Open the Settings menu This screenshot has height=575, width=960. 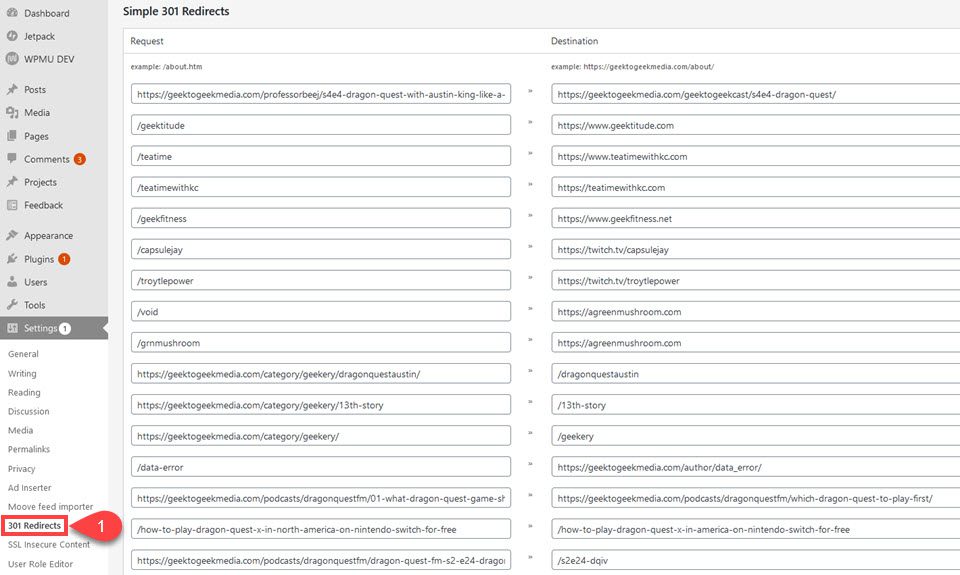point(40,328)
